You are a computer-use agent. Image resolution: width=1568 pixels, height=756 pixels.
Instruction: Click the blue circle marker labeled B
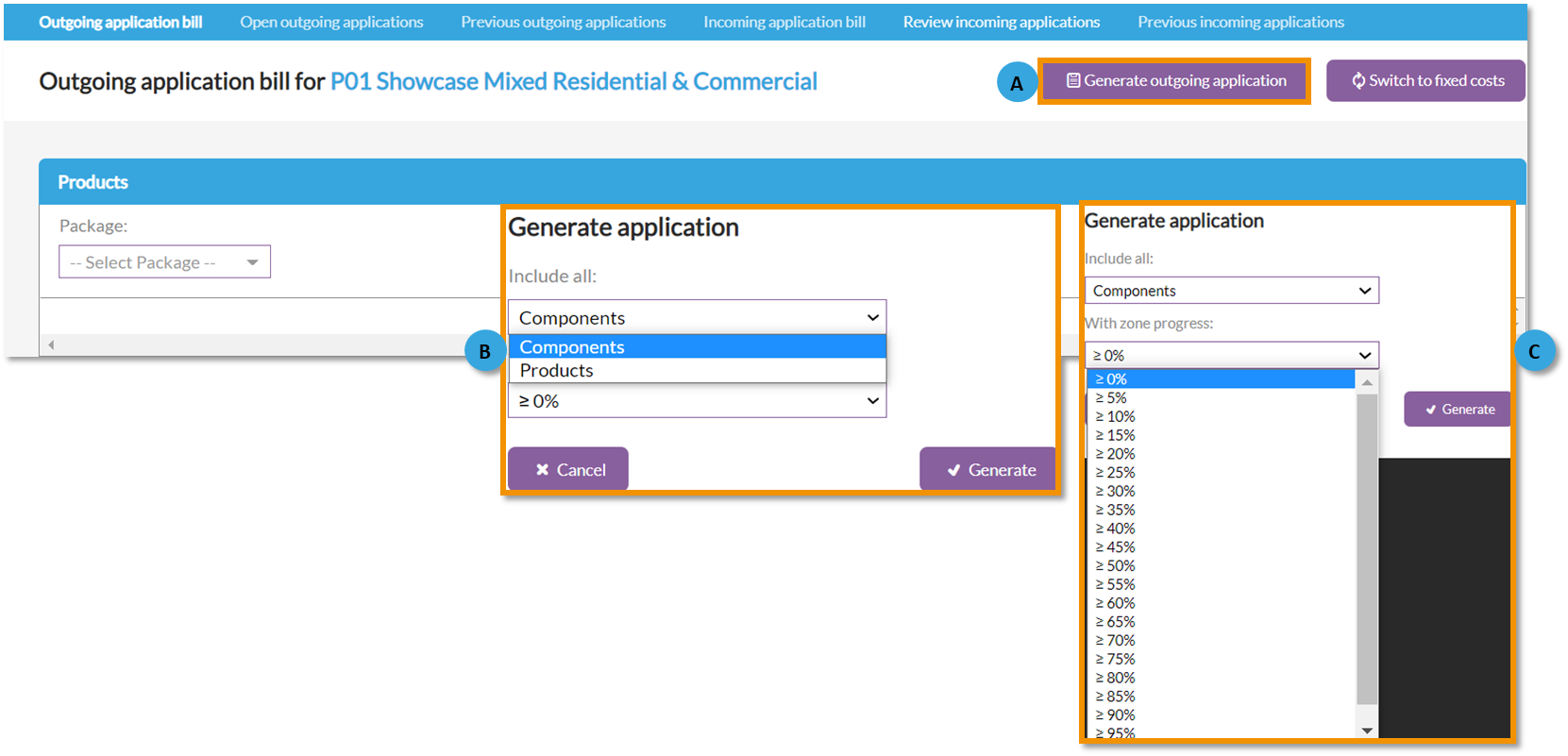(484, 352)
